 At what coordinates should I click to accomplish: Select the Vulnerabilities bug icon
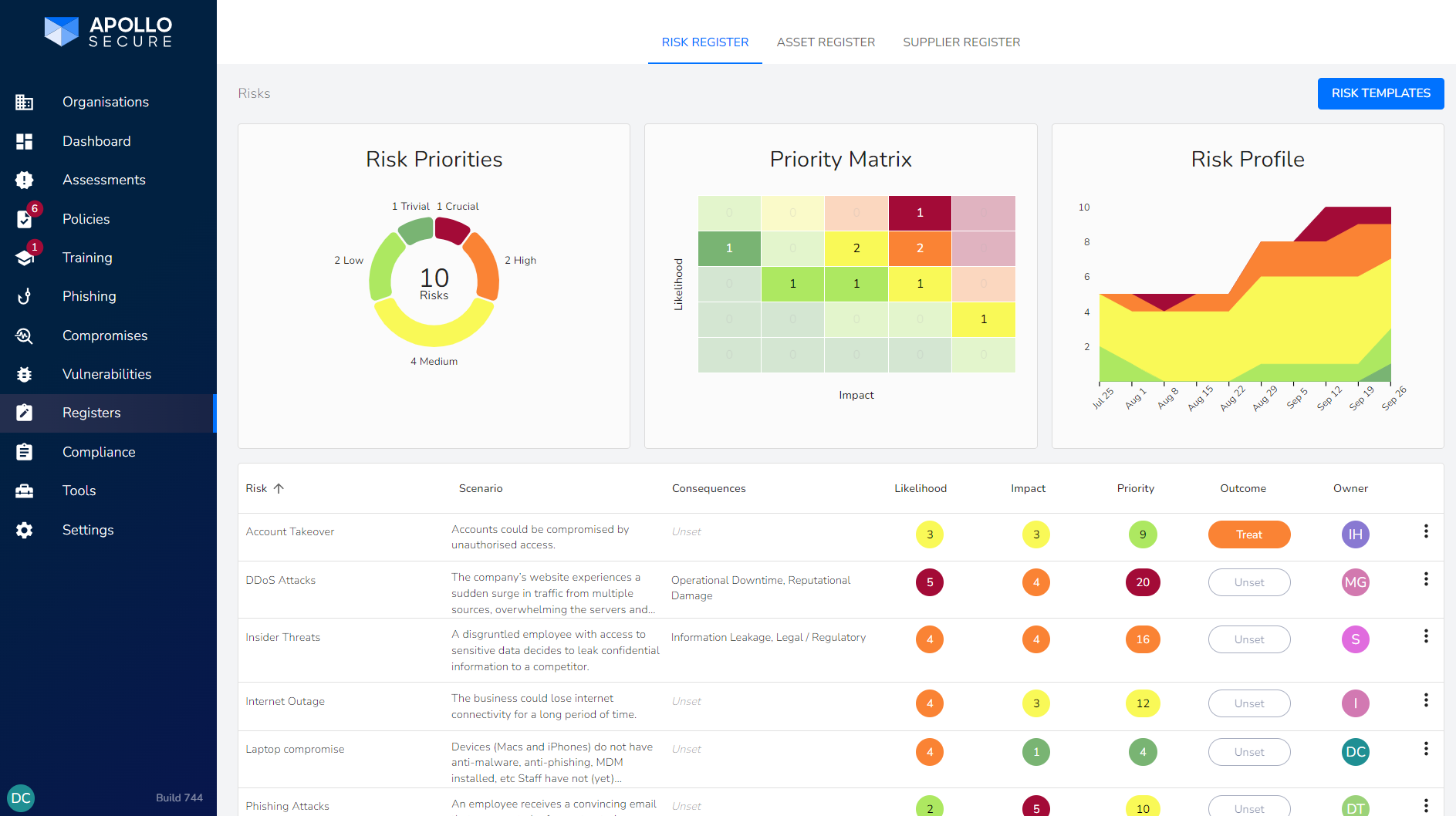[24, 374]
